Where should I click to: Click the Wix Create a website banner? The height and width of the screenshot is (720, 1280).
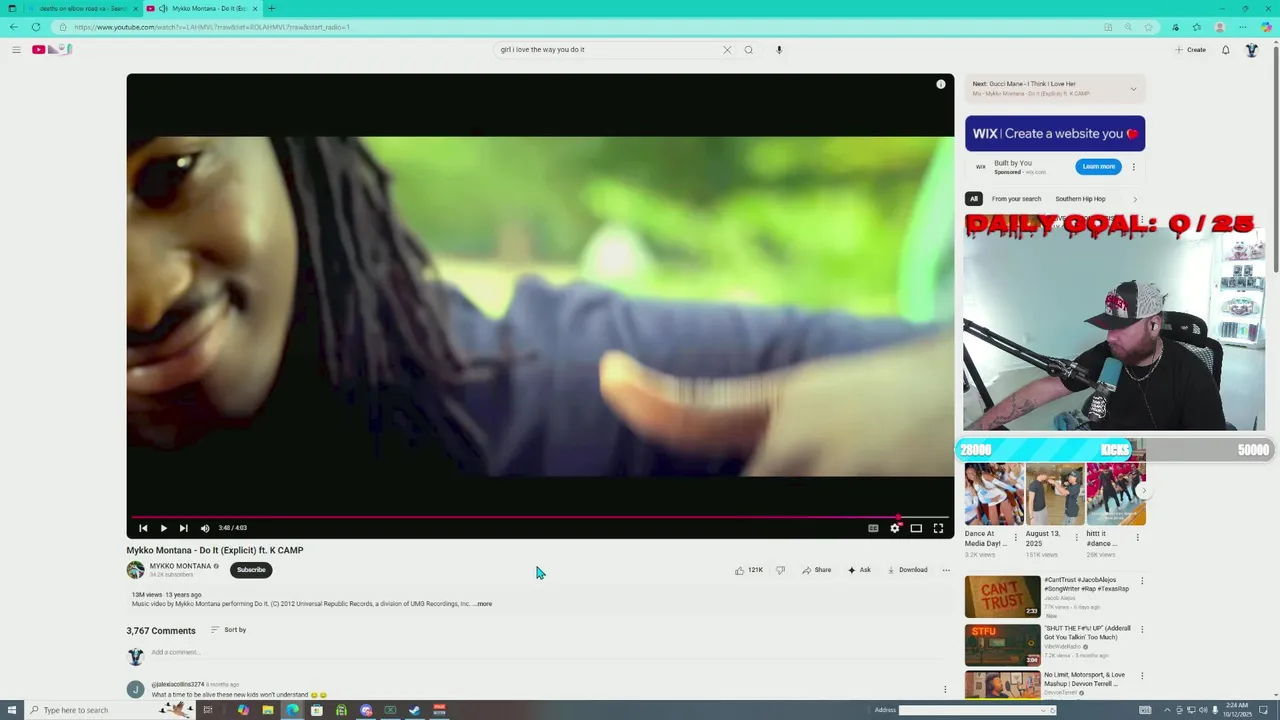1055,133
